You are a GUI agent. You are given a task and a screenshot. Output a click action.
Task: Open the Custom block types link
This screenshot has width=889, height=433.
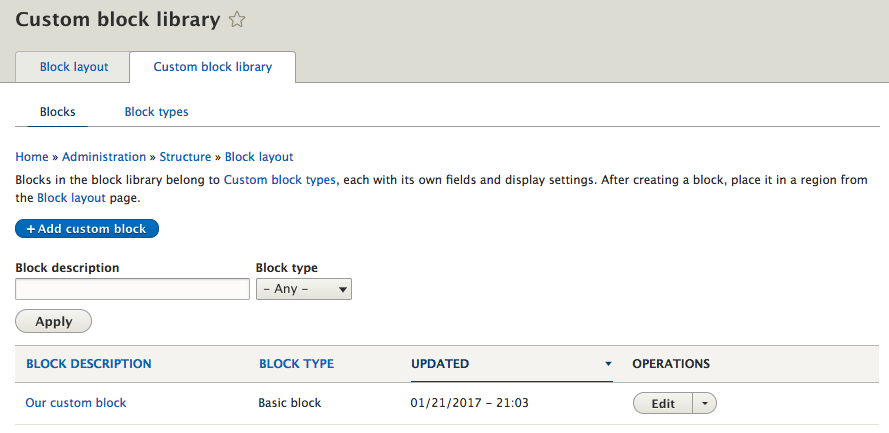click(x=280, y=180)
